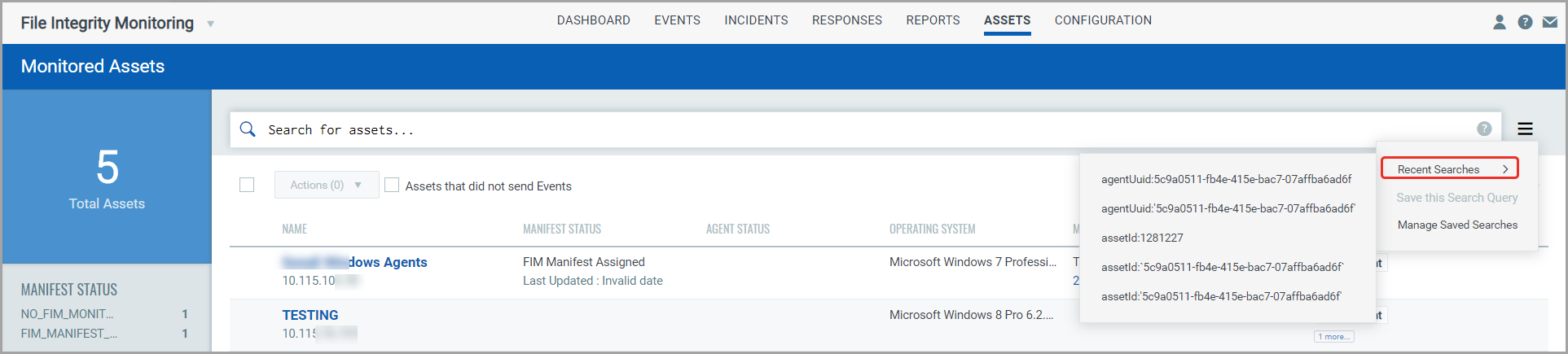Image resolution: width=1568 pixels, height=354 pixels.
Task: Click 'FIM Manifest Assigned' status text
Action: click(x=583, y=262)
